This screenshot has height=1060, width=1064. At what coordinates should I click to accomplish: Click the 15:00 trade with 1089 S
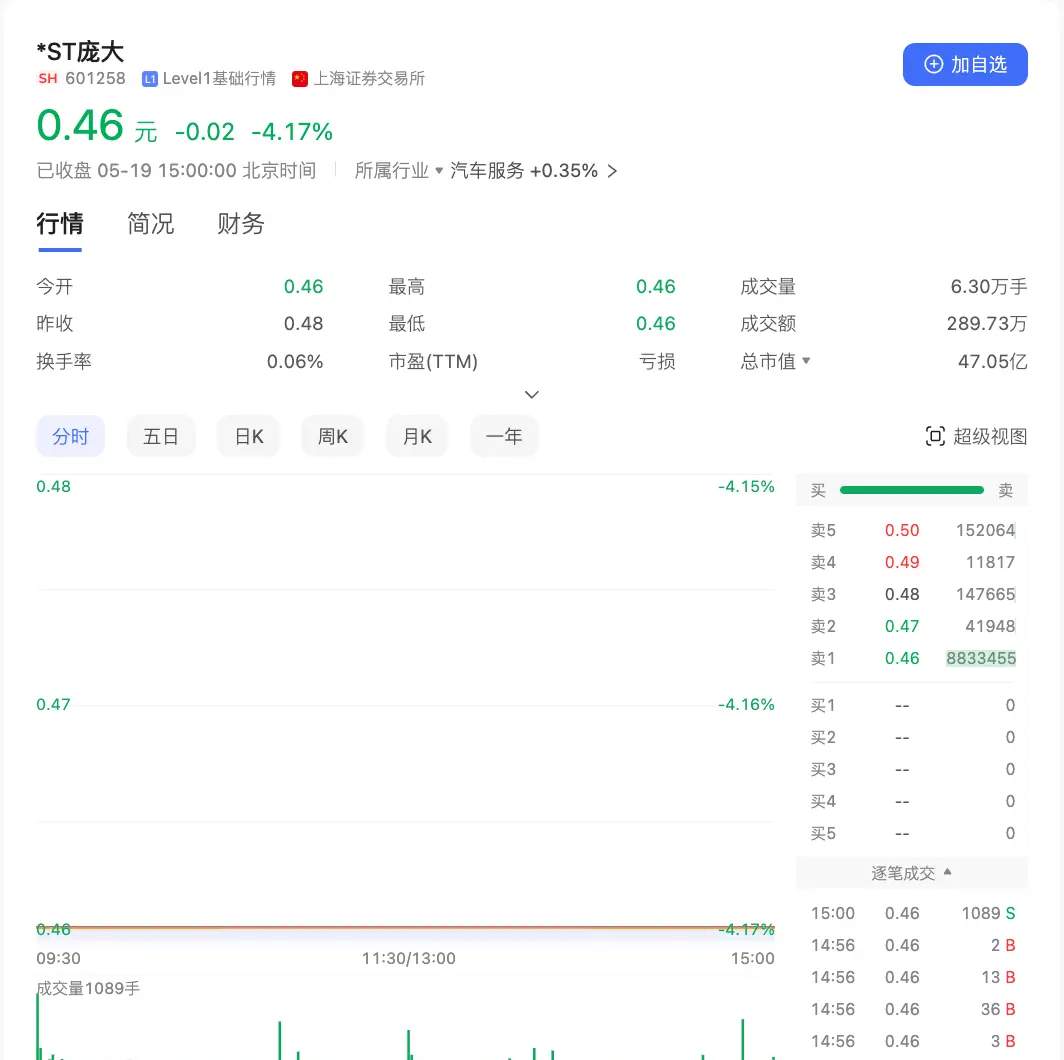click(913, 913)
